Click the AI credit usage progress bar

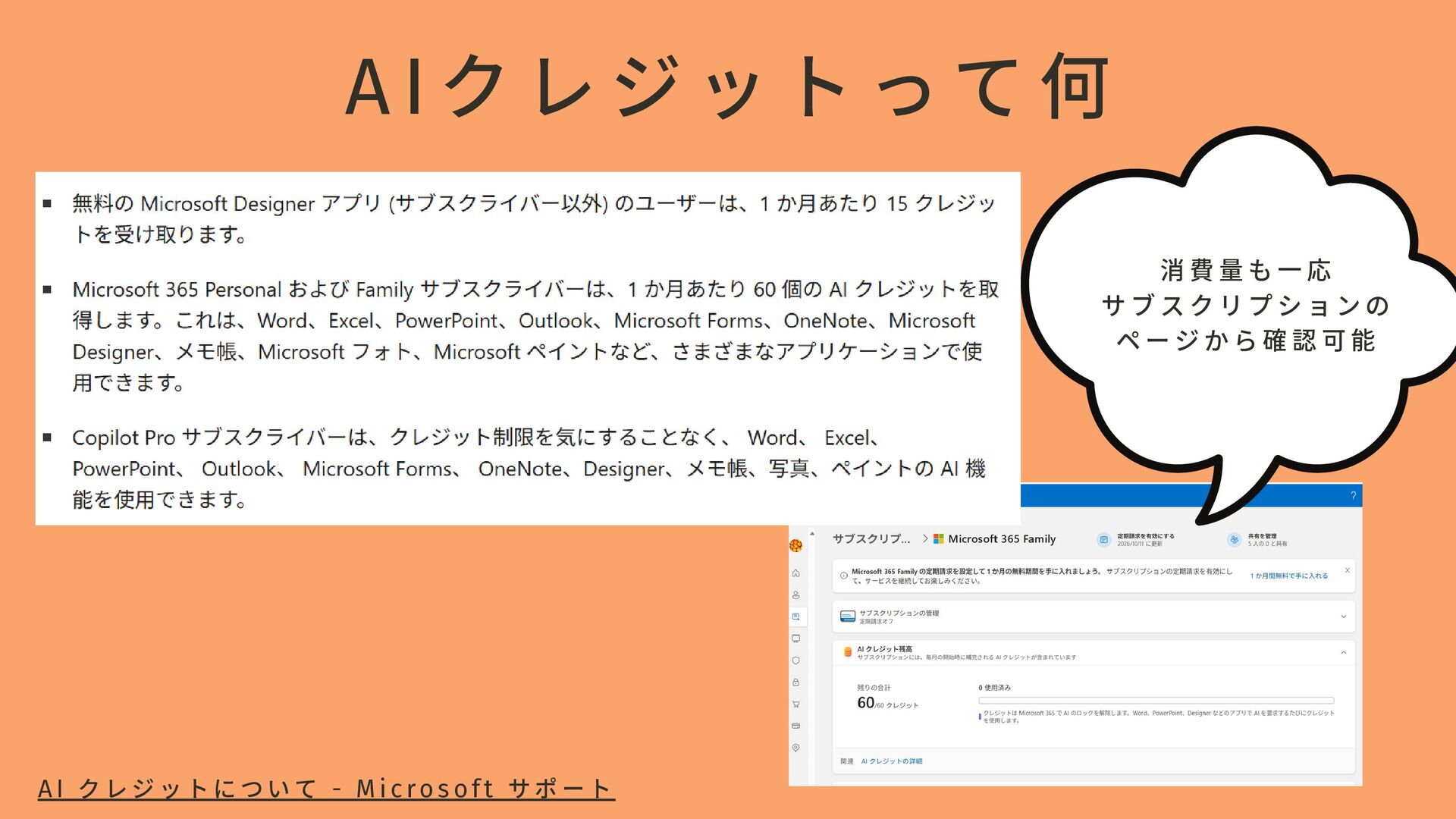click(x=1156, y=701)
